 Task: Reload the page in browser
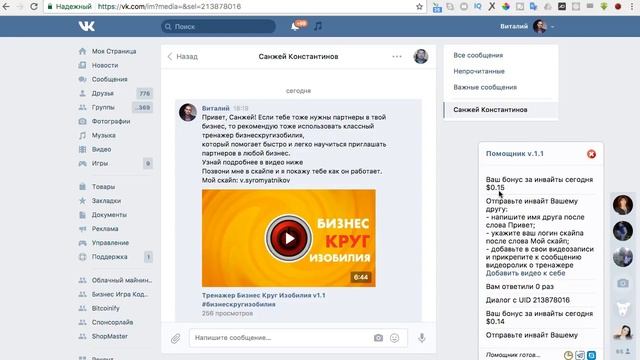pyautogui.click(x=34, y=7)
